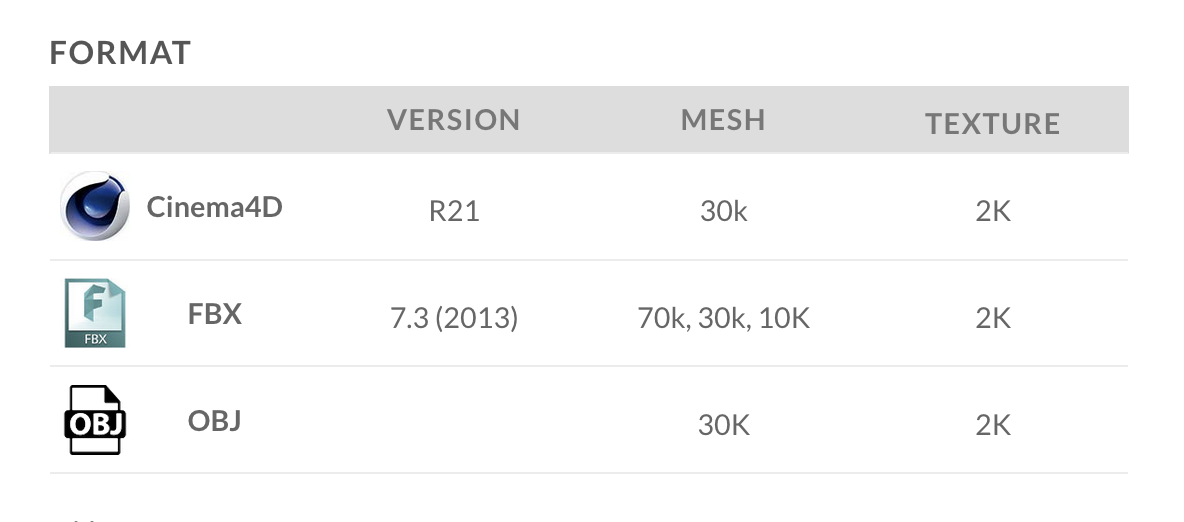This screenshot has height=522, width=1184.
Task: Click the FBX file icon
Action: pyautogui.click(x=95, y=313)
